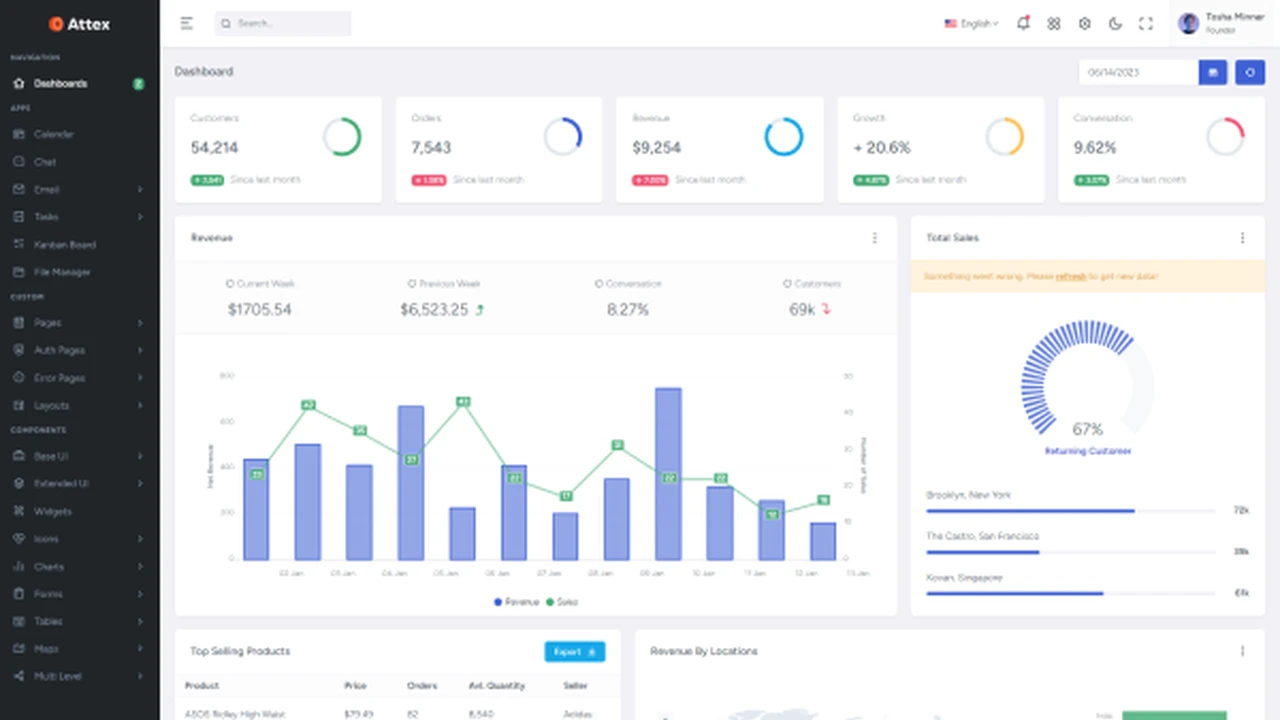The width and height of the screenshot is (1280, 720).
Task: Click the Maps sidebar icon
Action: tap(18, 649)
